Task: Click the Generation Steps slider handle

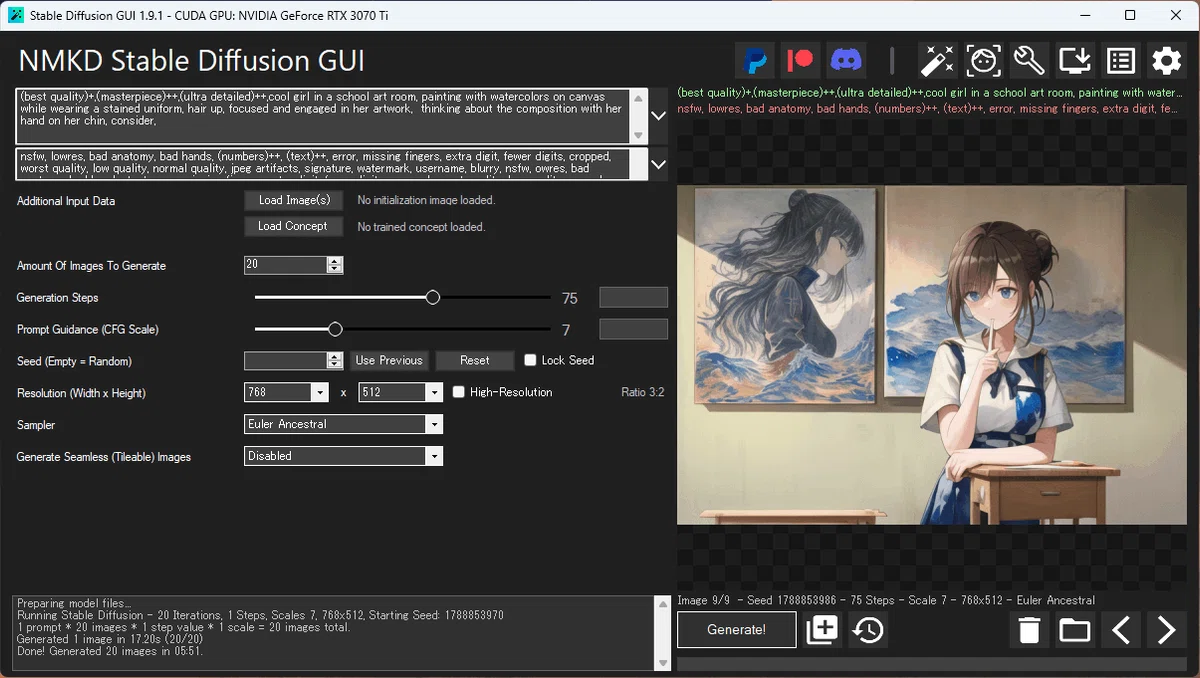Action: tap(433, 298)
